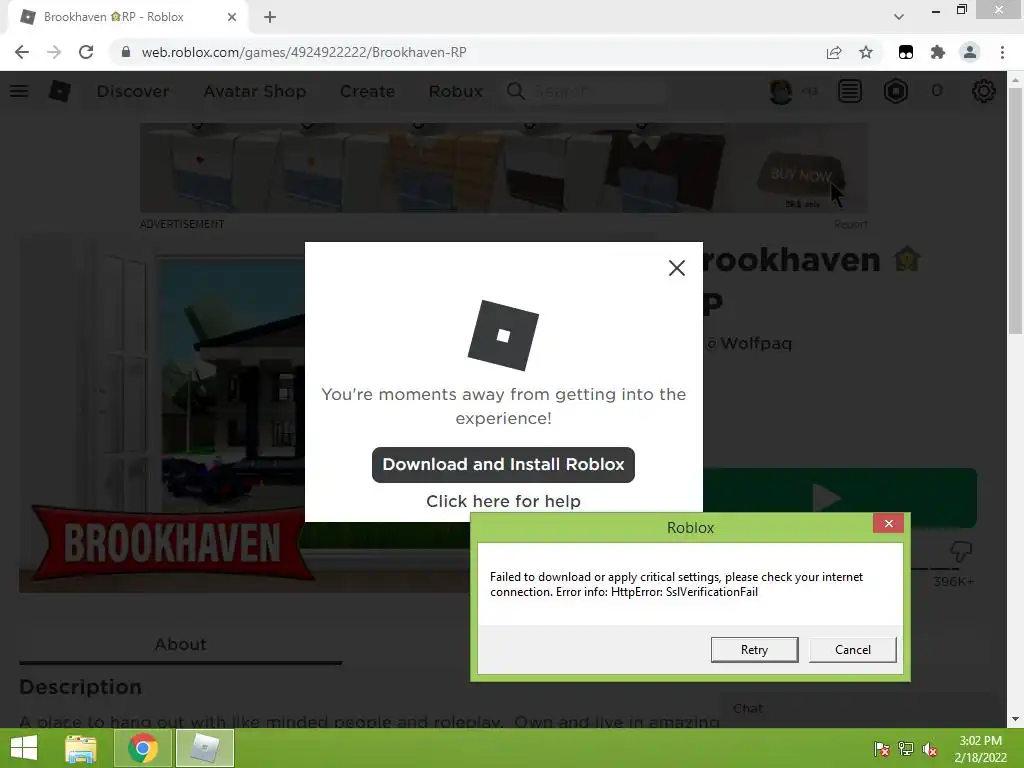Dismiss the download modal with its X icon
Image resolution: width=1024 pixels, height=768 pixels.
click(x=677, y=268)
